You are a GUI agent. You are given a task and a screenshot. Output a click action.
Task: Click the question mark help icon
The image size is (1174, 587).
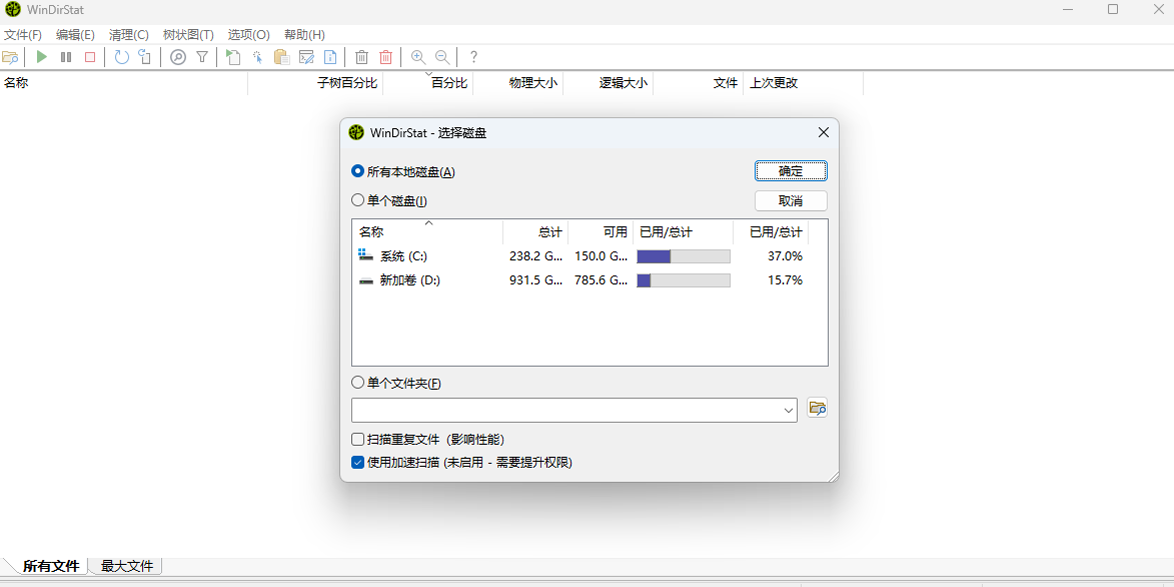pos(474,57)
